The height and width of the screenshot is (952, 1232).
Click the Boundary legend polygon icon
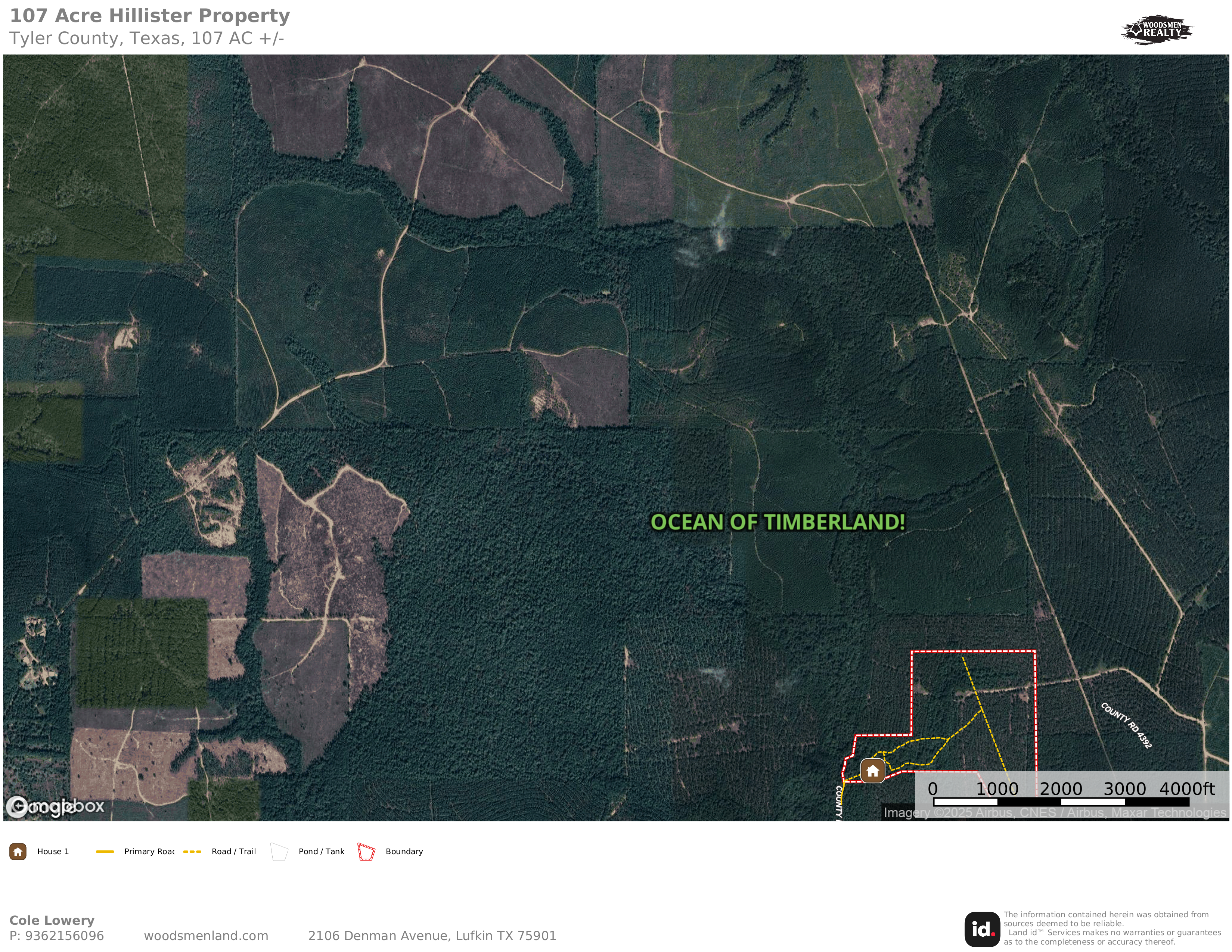[x=366, y=852]
